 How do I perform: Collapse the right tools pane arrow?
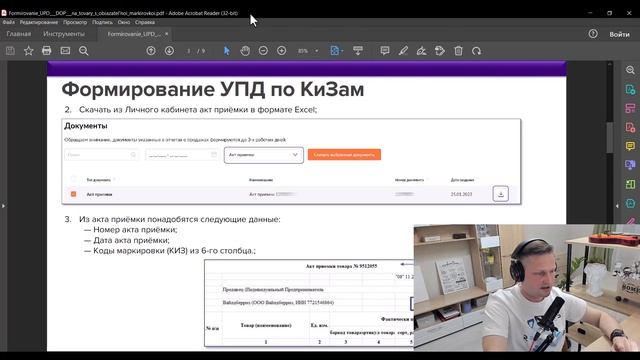(617, 206)
